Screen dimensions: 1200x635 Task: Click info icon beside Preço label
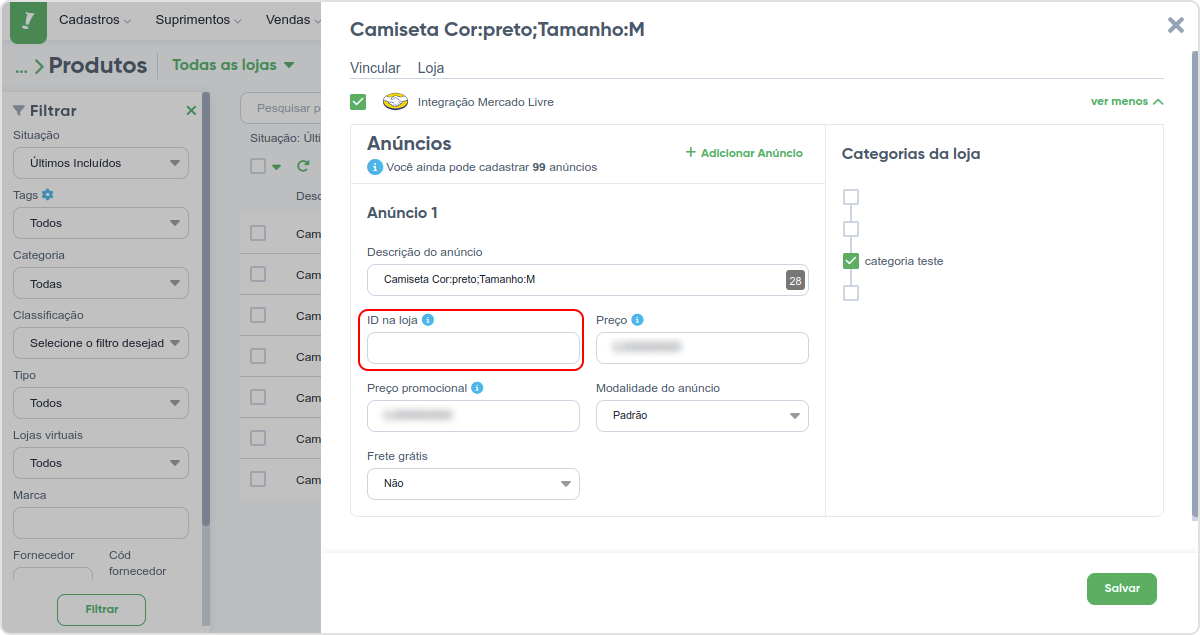(637, 320)
